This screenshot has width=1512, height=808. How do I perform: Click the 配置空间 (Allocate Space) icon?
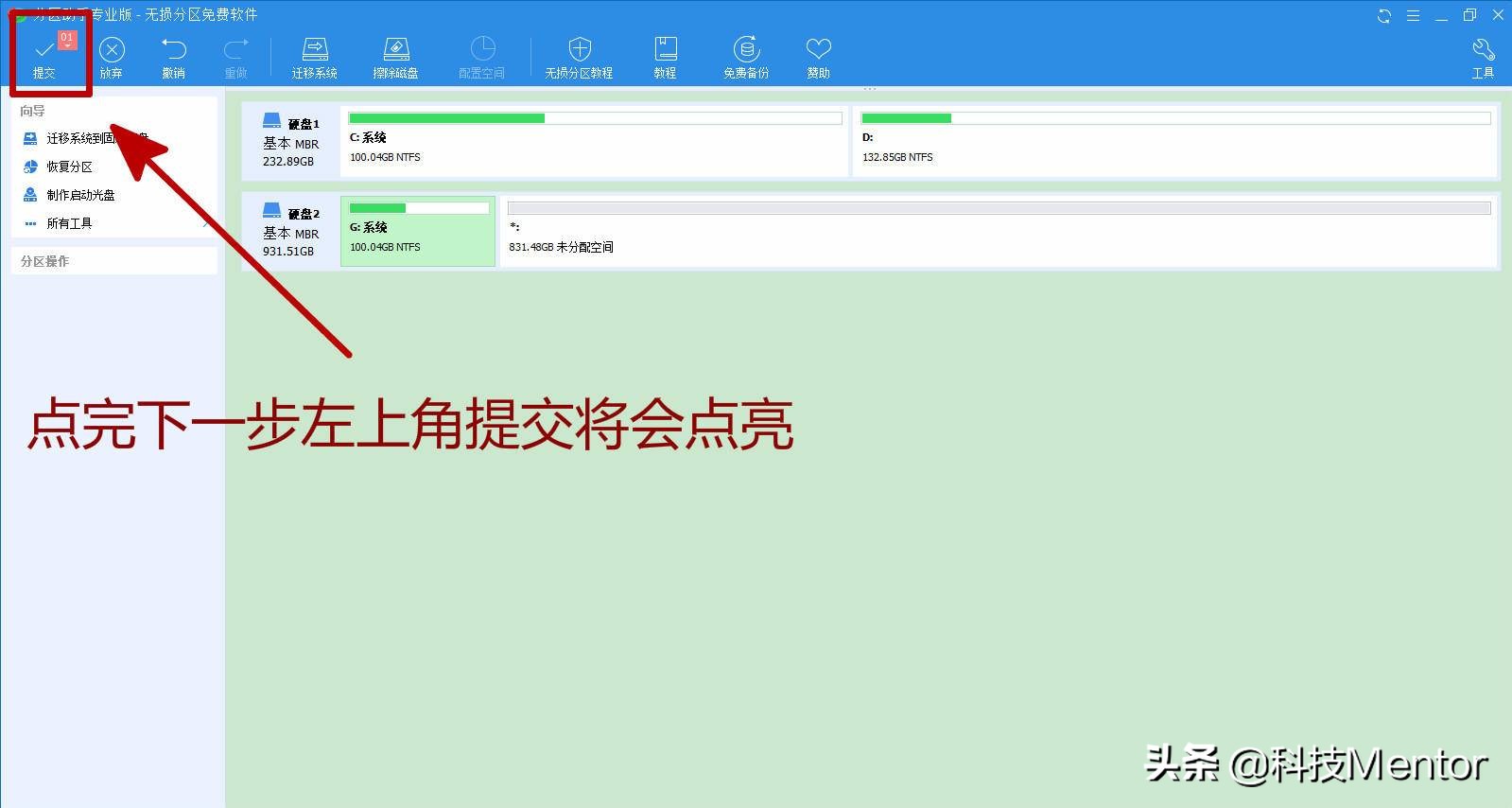(482, 49)
